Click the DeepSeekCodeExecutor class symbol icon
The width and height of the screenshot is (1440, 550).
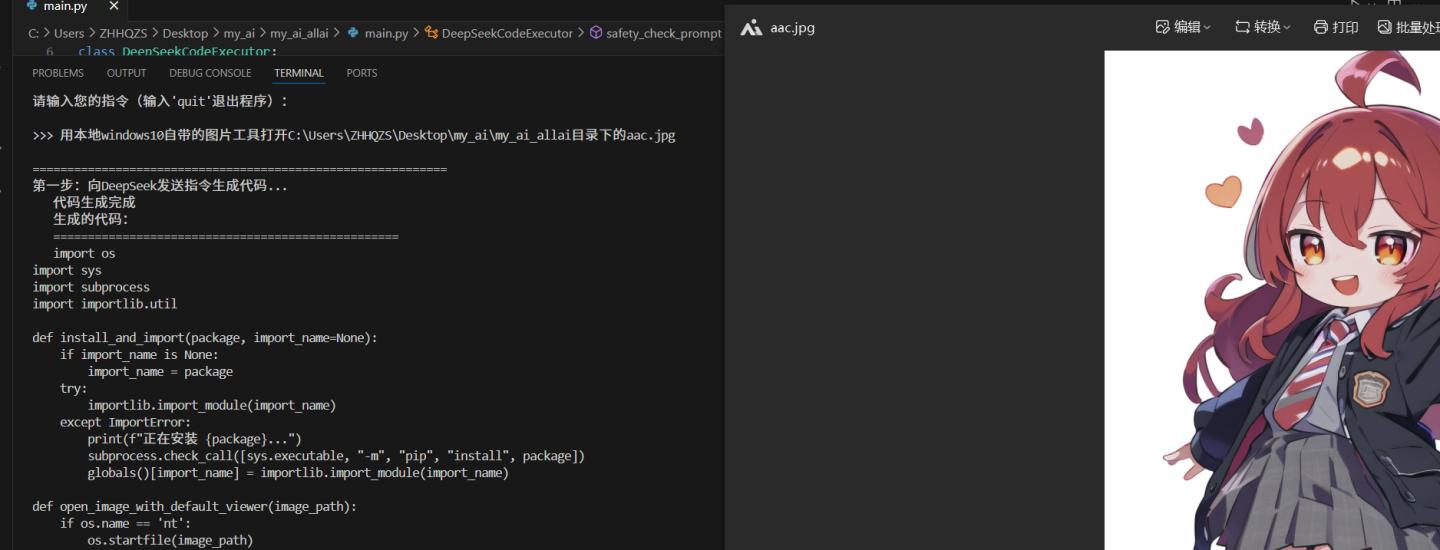(431, 33)
